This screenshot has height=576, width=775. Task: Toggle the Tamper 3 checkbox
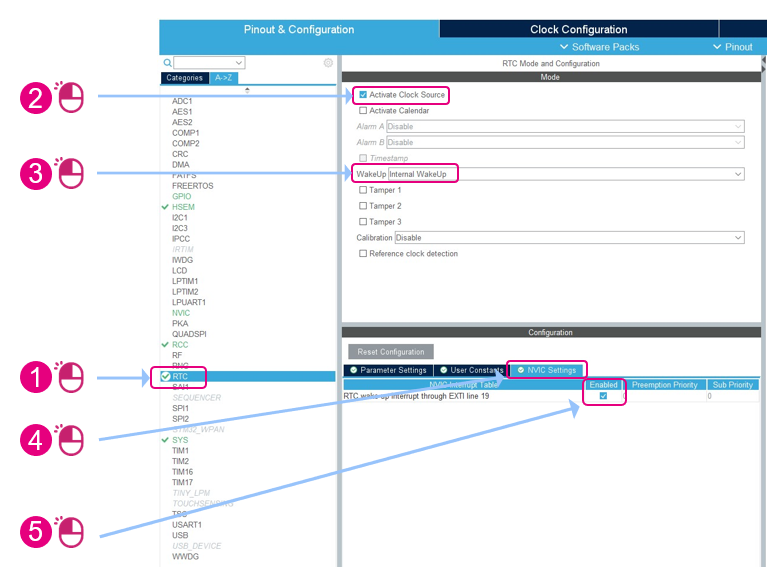coord(363,222)
